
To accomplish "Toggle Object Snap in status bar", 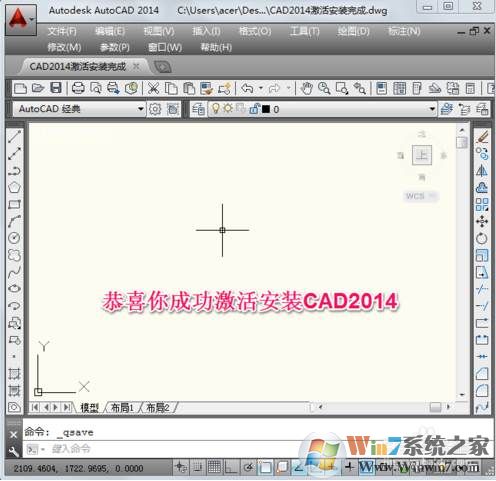I will [266, 467].
